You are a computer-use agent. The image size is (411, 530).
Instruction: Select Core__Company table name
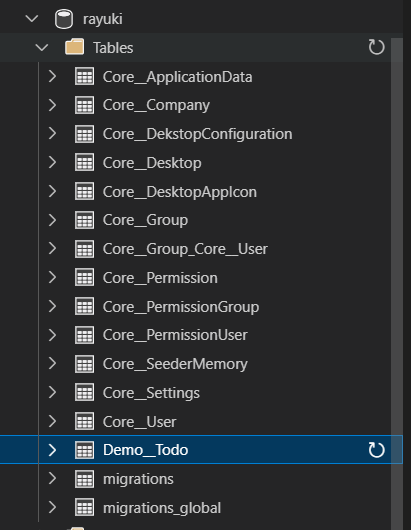[156, 105]
